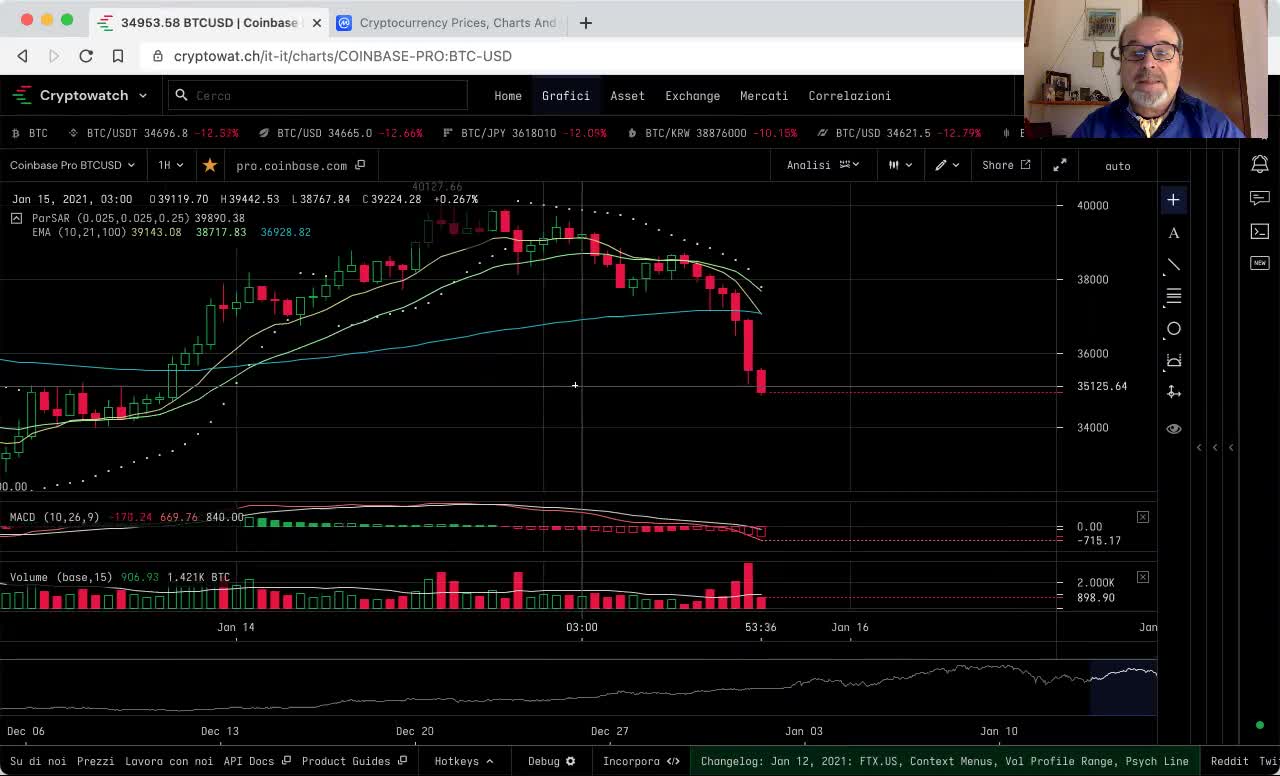Select the highlighted range in overview navigator
This screenshot has height=776, width=1280.
1123,688
